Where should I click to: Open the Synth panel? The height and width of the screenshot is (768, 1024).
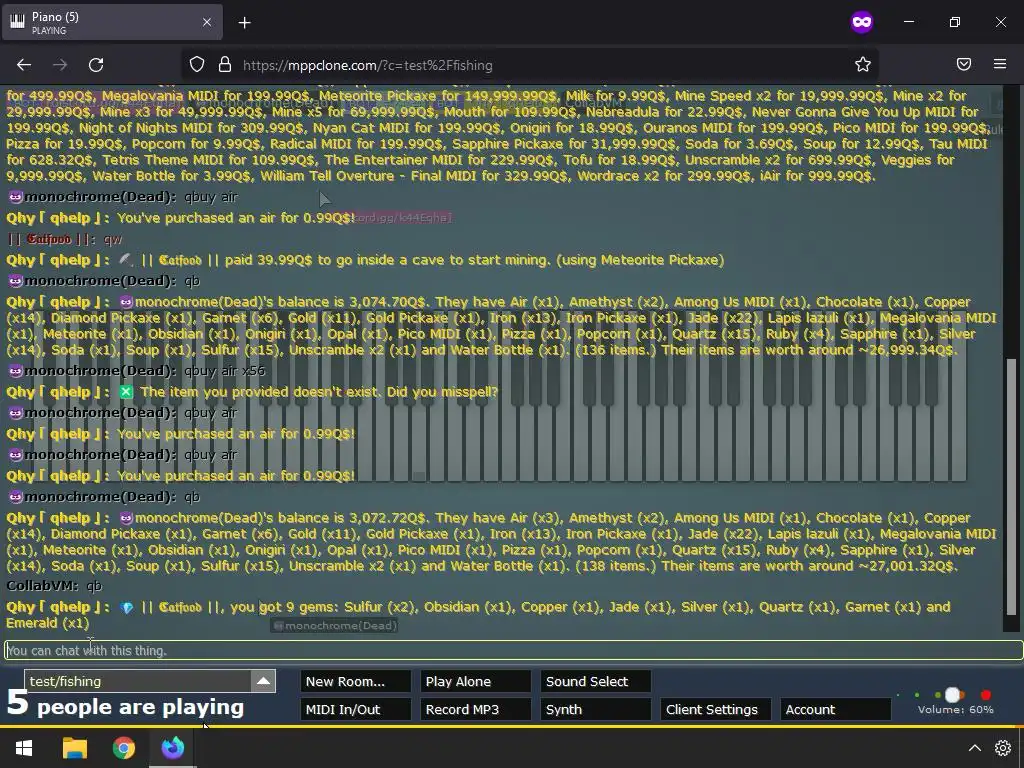click(x=596, y=709)
